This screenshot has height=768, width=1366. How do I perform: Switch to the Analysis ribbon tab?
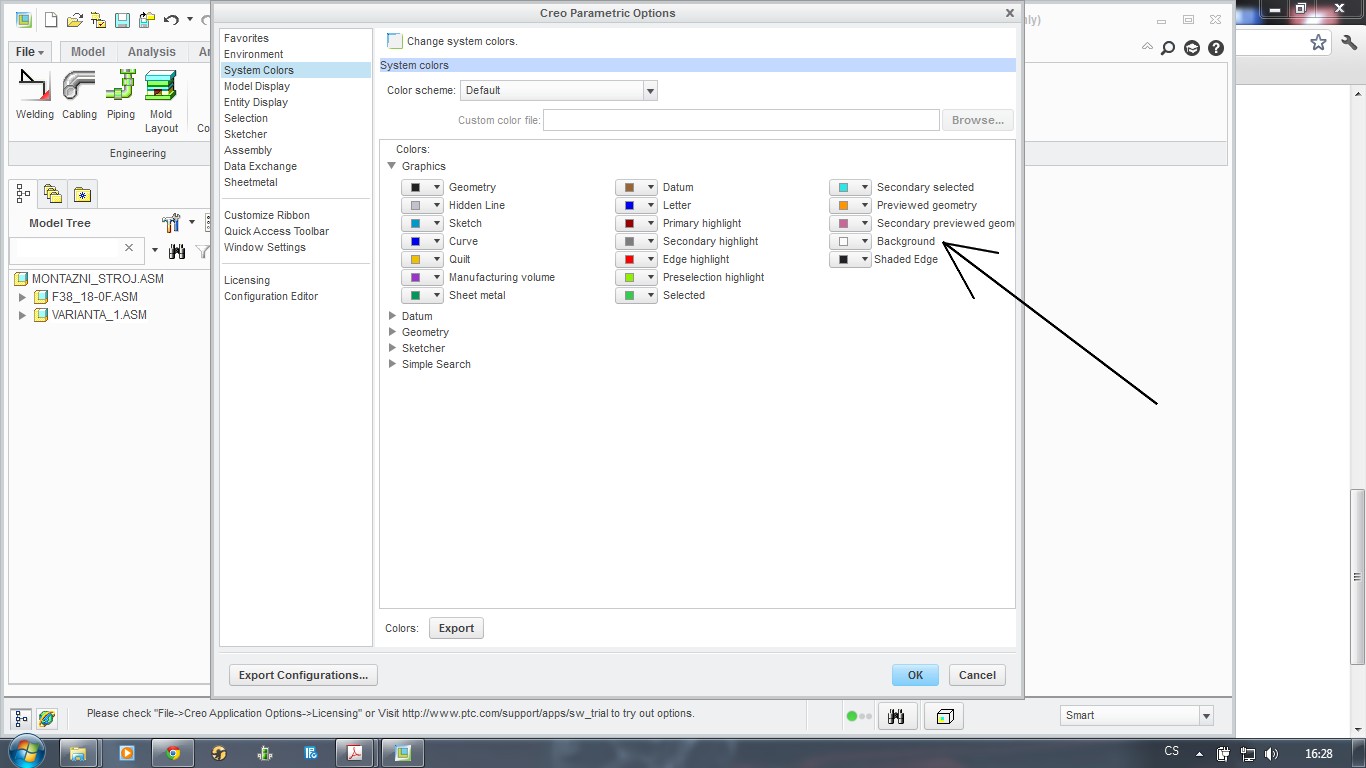(x=152, y=52)
